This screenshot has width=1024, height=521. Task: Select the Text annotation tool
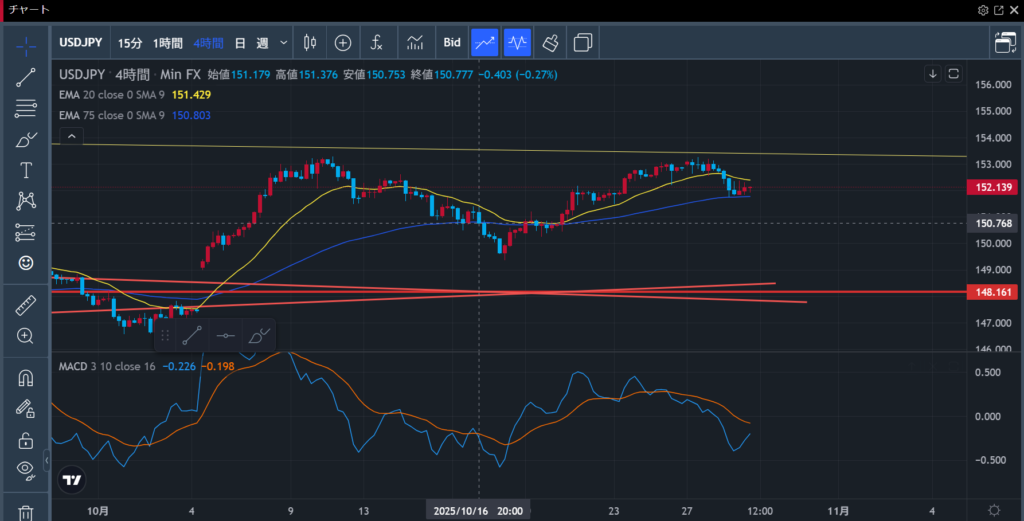pyautogui.click(x=26, y=170)
